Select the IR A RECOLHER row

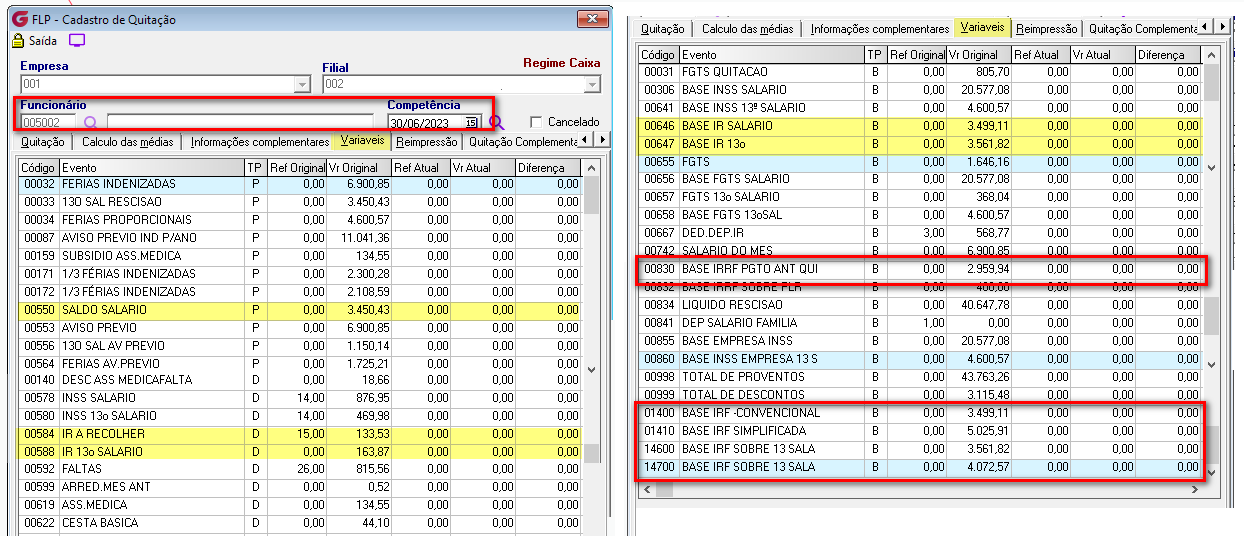tap(301, 434)
